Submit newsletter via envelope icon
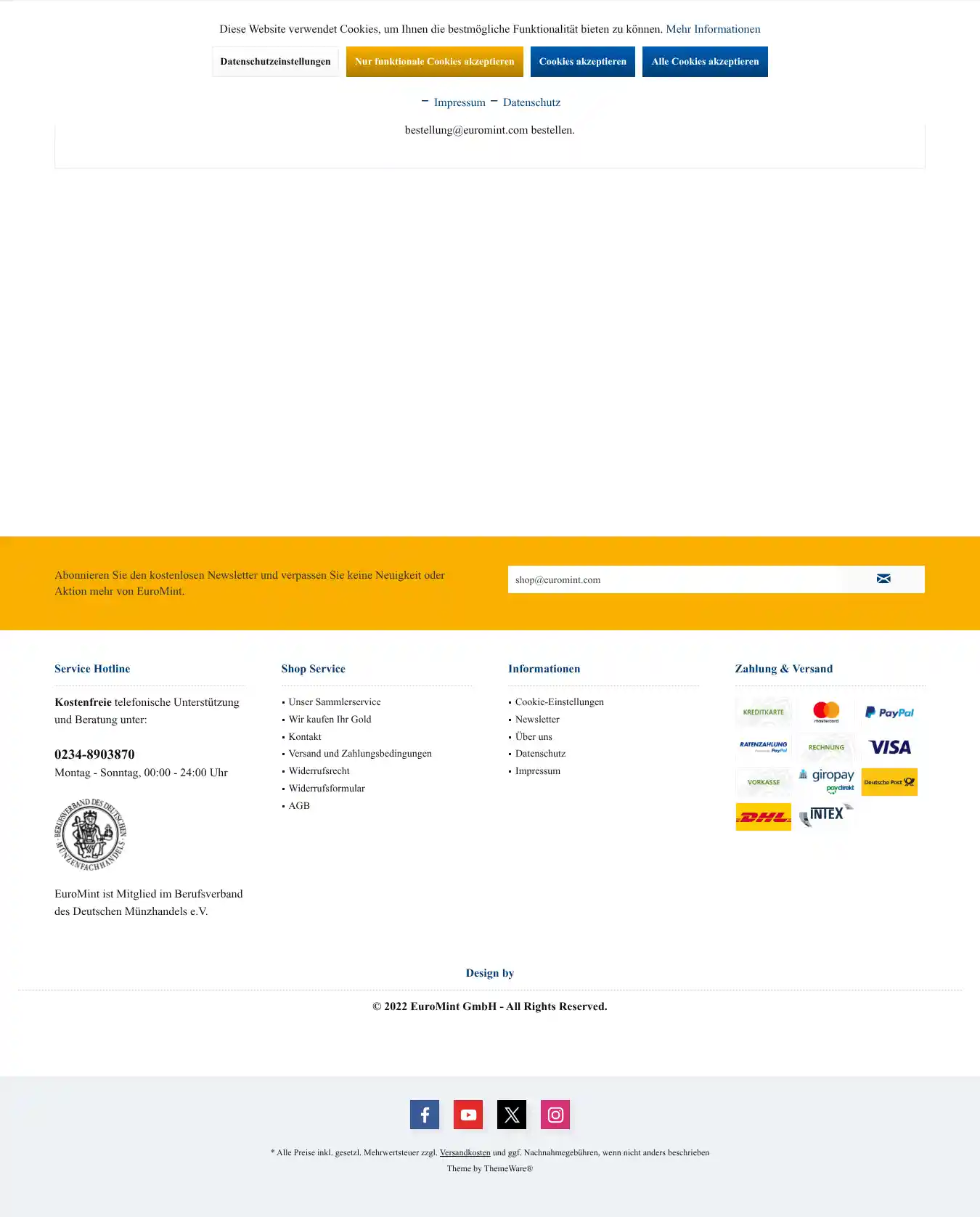The width and height of the screenshot is (980, 1217). click(883, 579)
